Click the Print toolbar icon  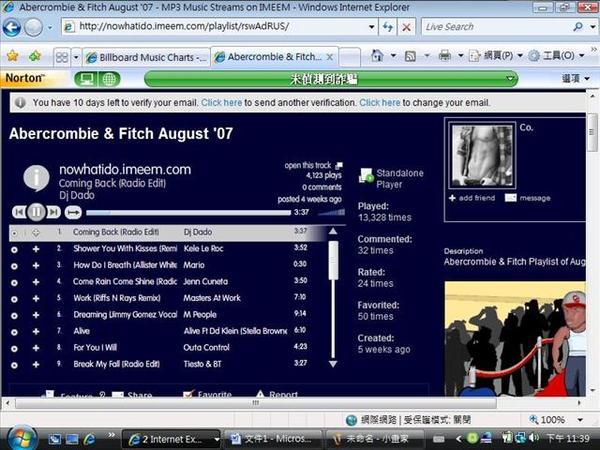445,56
